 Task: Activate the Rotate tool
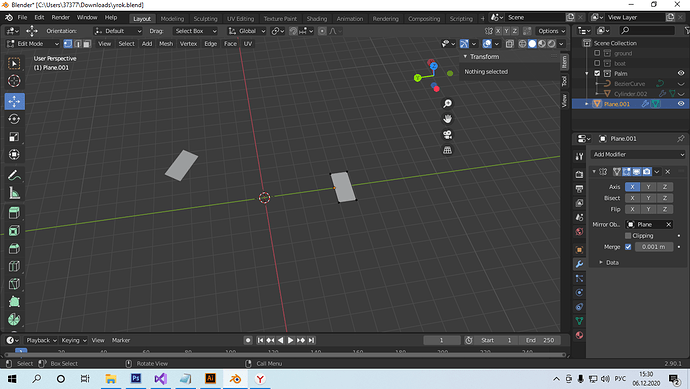pos(14,119)
